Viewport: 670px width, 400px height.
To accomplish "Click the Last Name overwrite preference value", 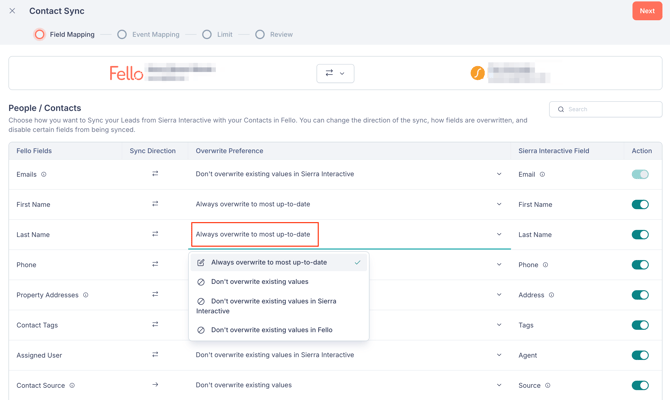I will point(253,234).
